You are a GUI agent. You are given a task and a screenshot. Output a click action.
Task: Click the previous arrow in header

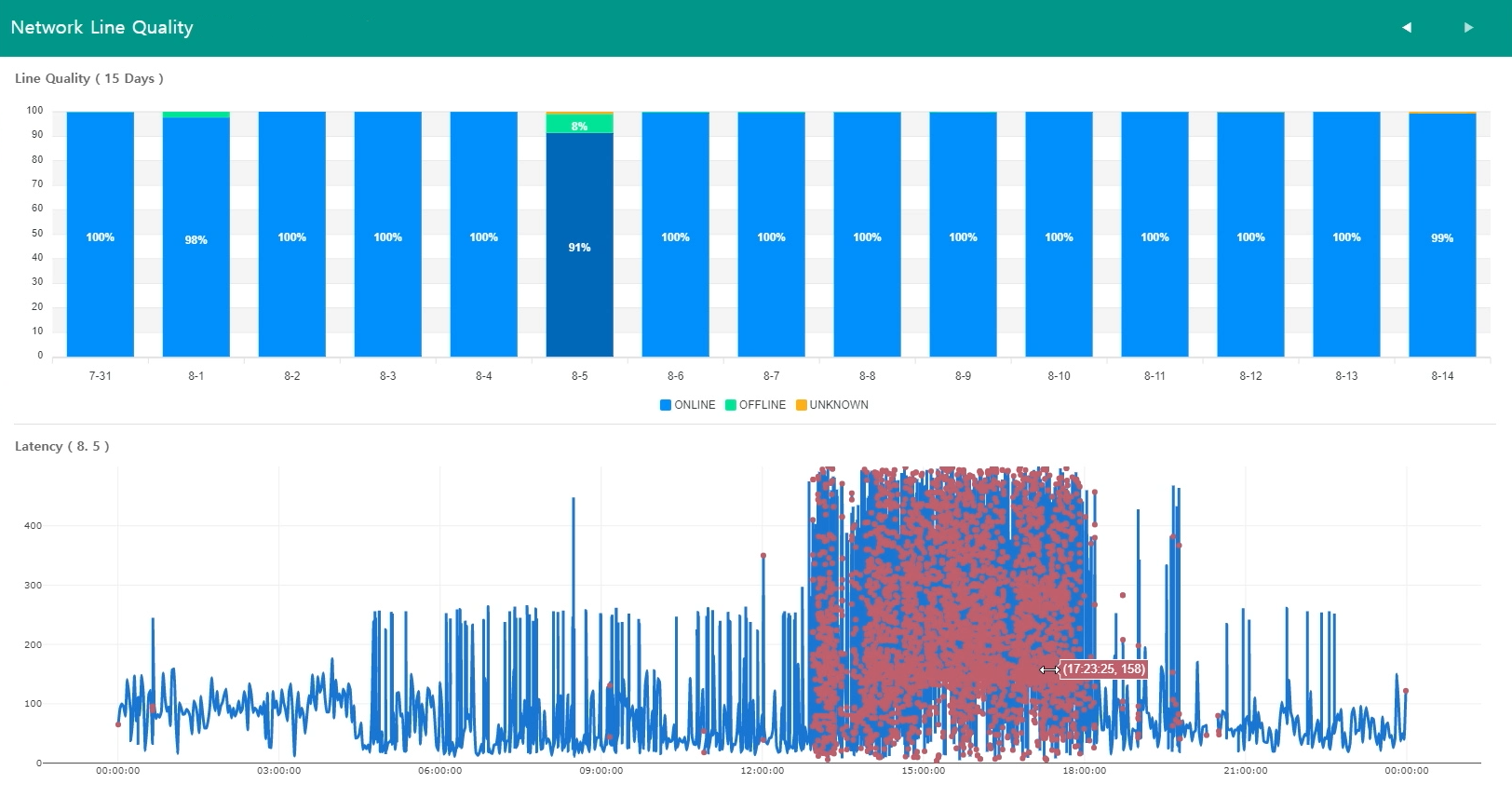point(1407,28)
